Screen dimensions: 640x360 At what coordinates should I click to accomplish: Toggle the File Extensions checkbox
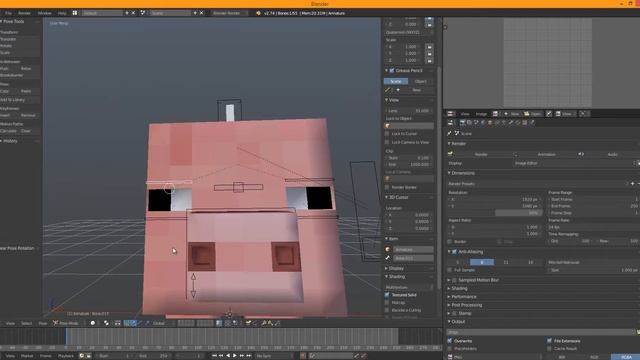coord(549,341)
